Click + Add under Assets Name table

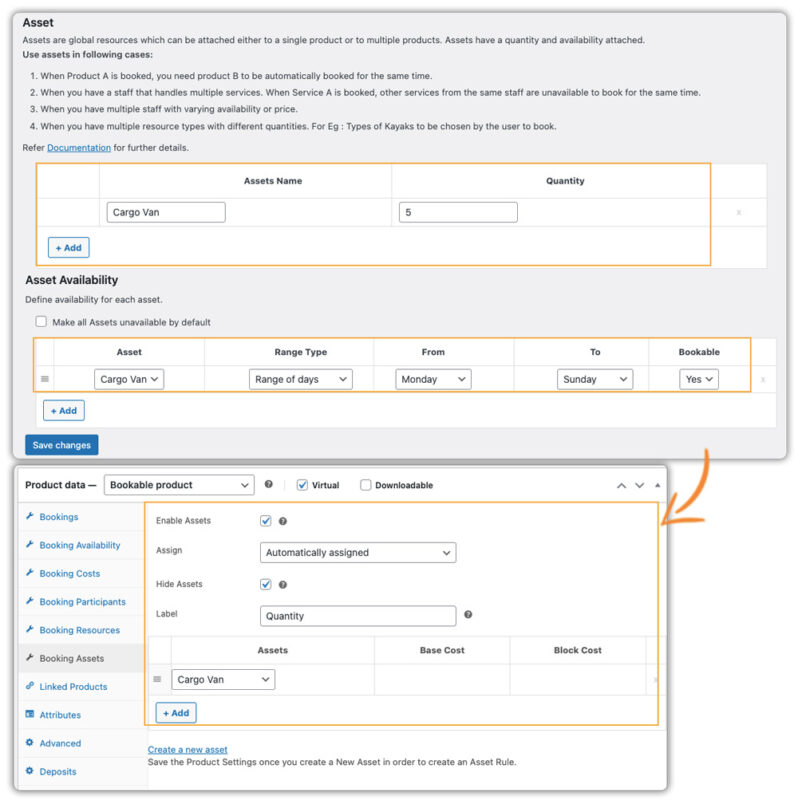[68, 247]
